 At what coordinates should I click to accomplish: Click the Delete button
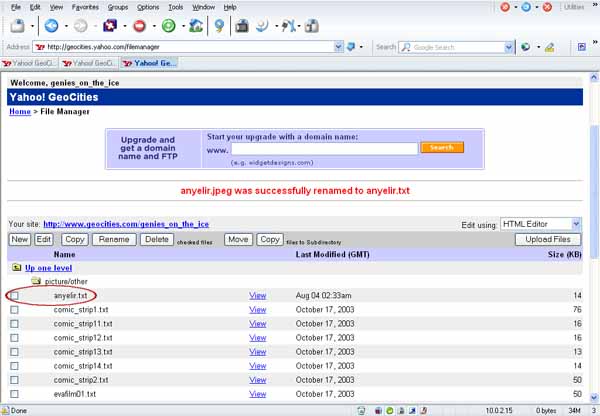[x=157, y=239]
